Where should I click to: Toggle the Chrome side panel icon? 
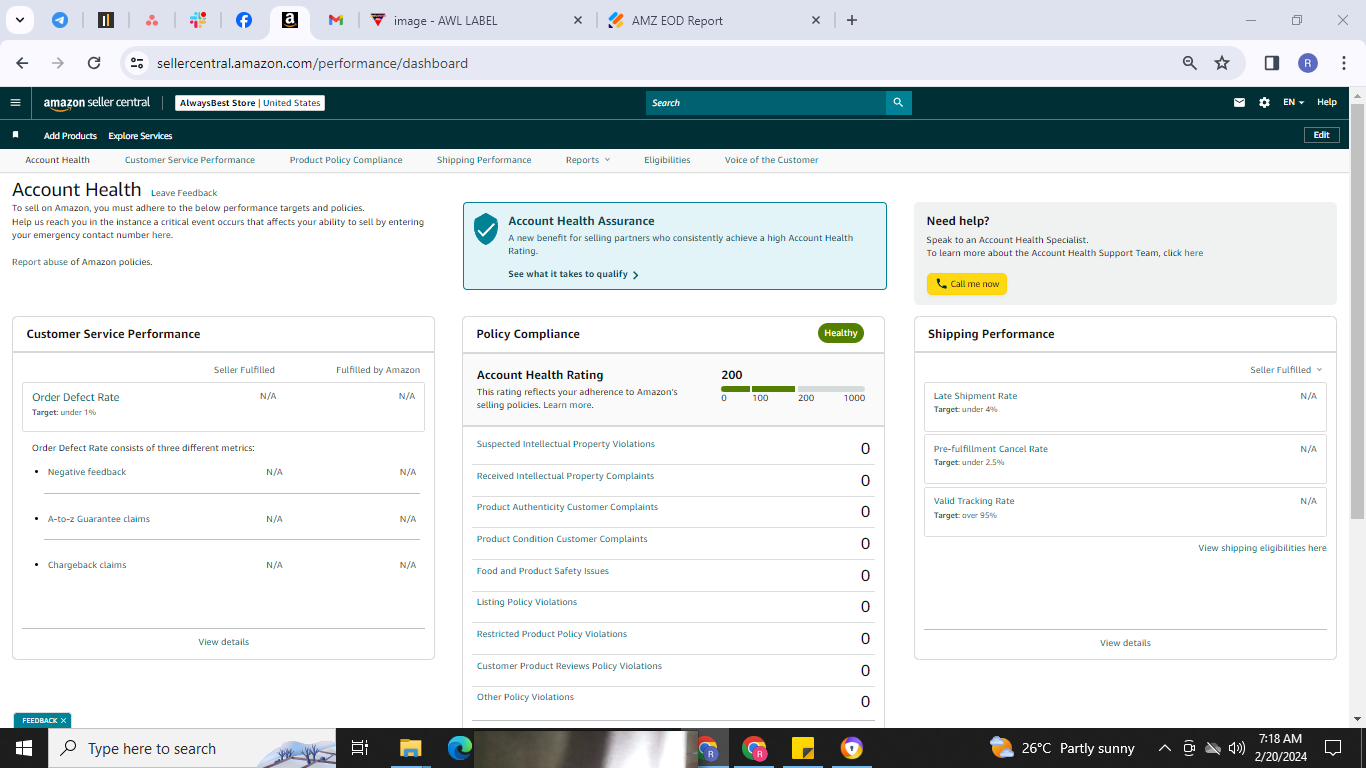(x=1272, y=63)
